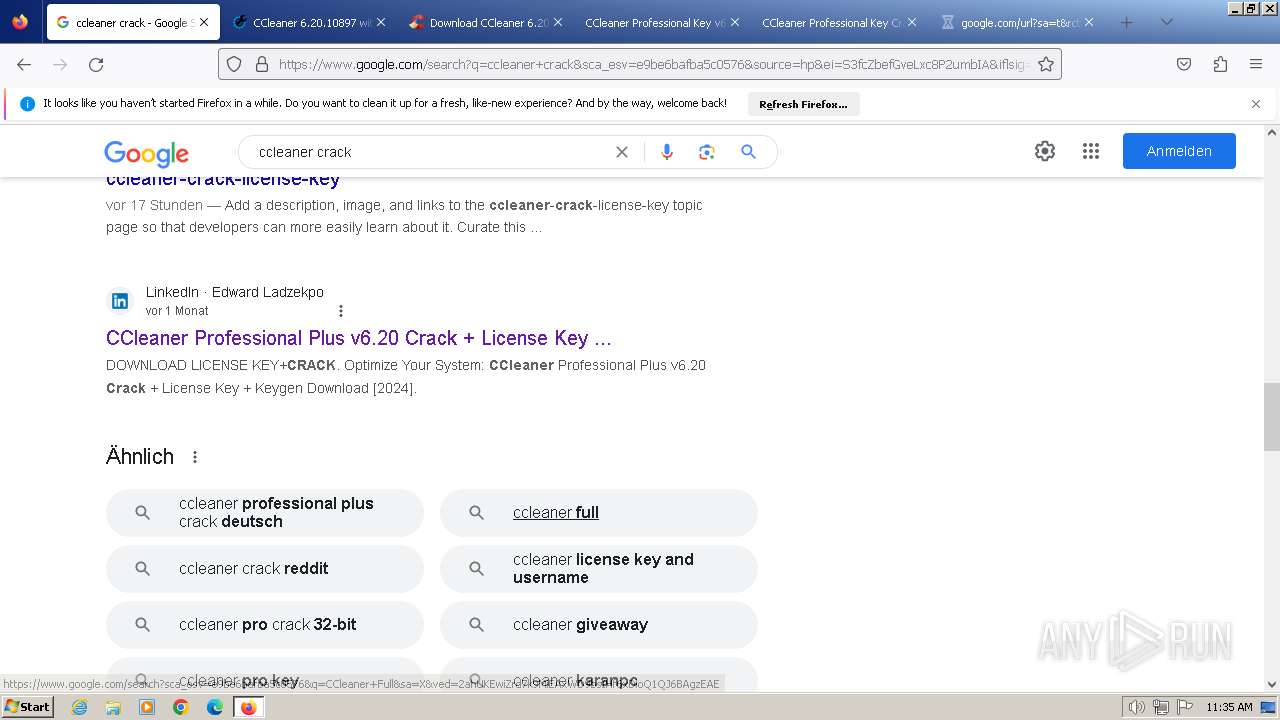
Task: Select related search ccleaner giveaway
Action: pos(599,625)
